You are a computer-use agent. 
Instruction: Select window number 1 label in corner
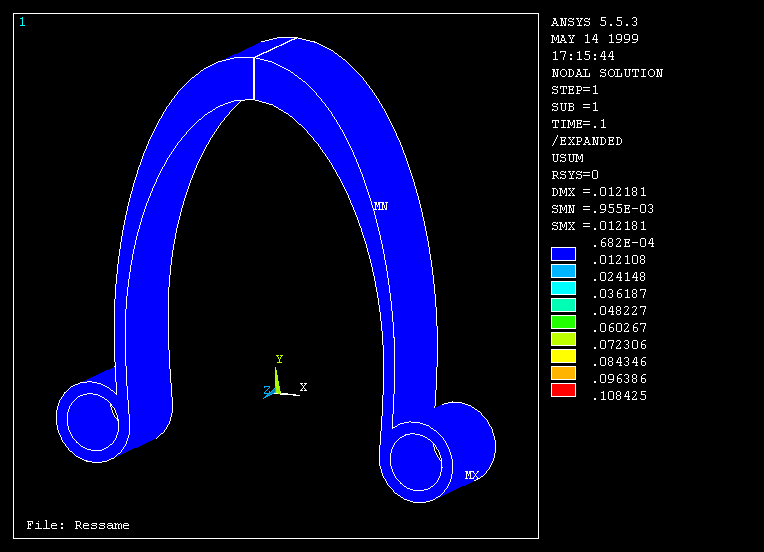[x=22, y=22]
